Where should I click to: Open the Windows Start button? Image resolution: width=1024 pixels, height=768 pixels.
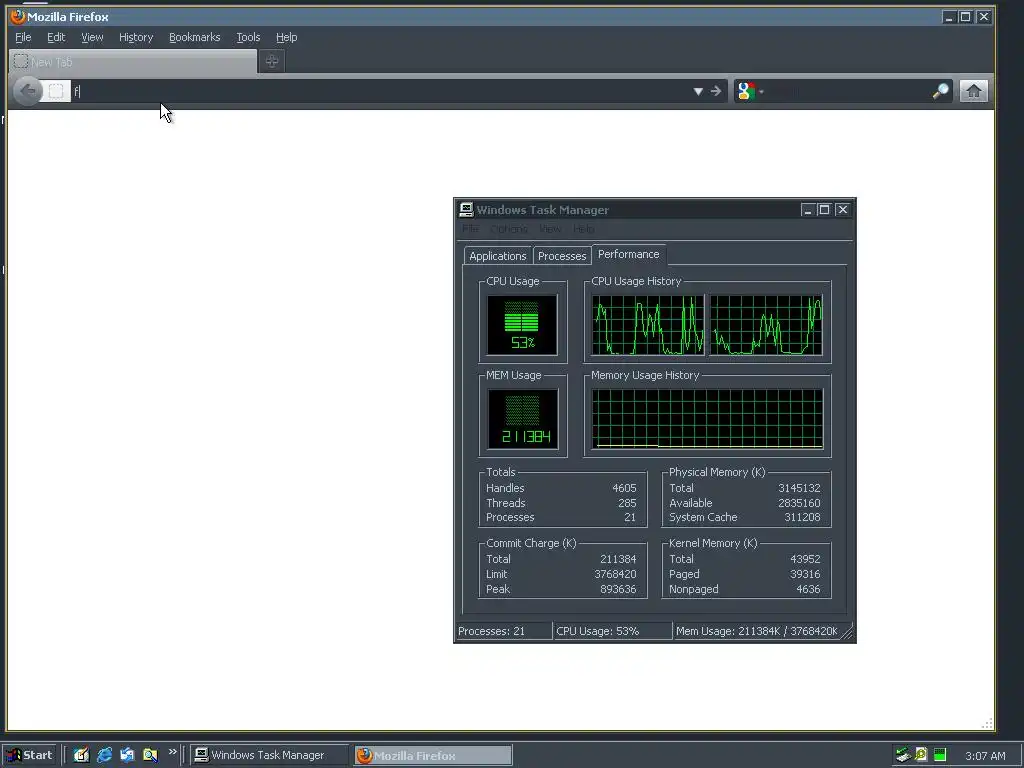tap(29, 755)
